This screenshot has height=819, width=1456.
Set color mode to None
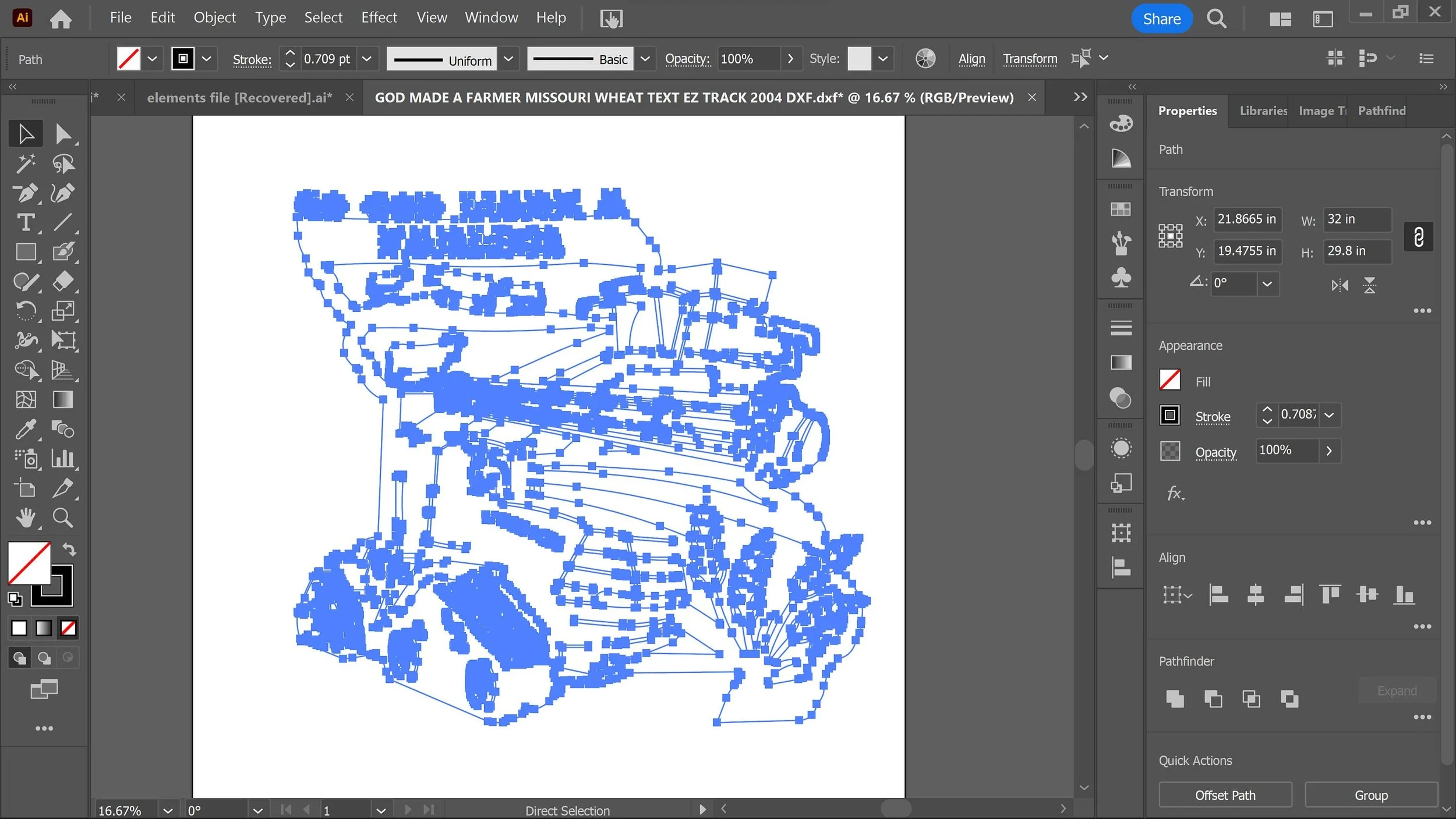(x=68, y=628)
